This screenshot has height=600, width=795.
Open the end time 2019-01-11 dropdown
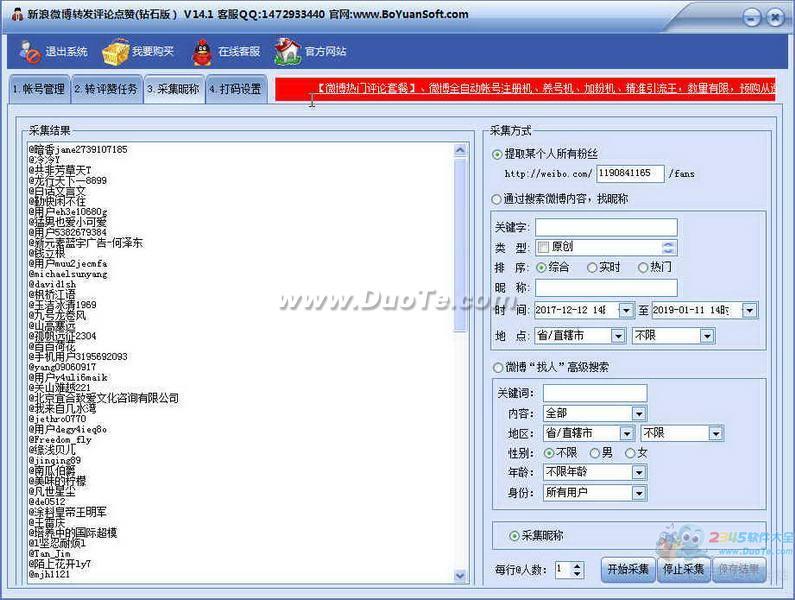(x=749, y=310)
